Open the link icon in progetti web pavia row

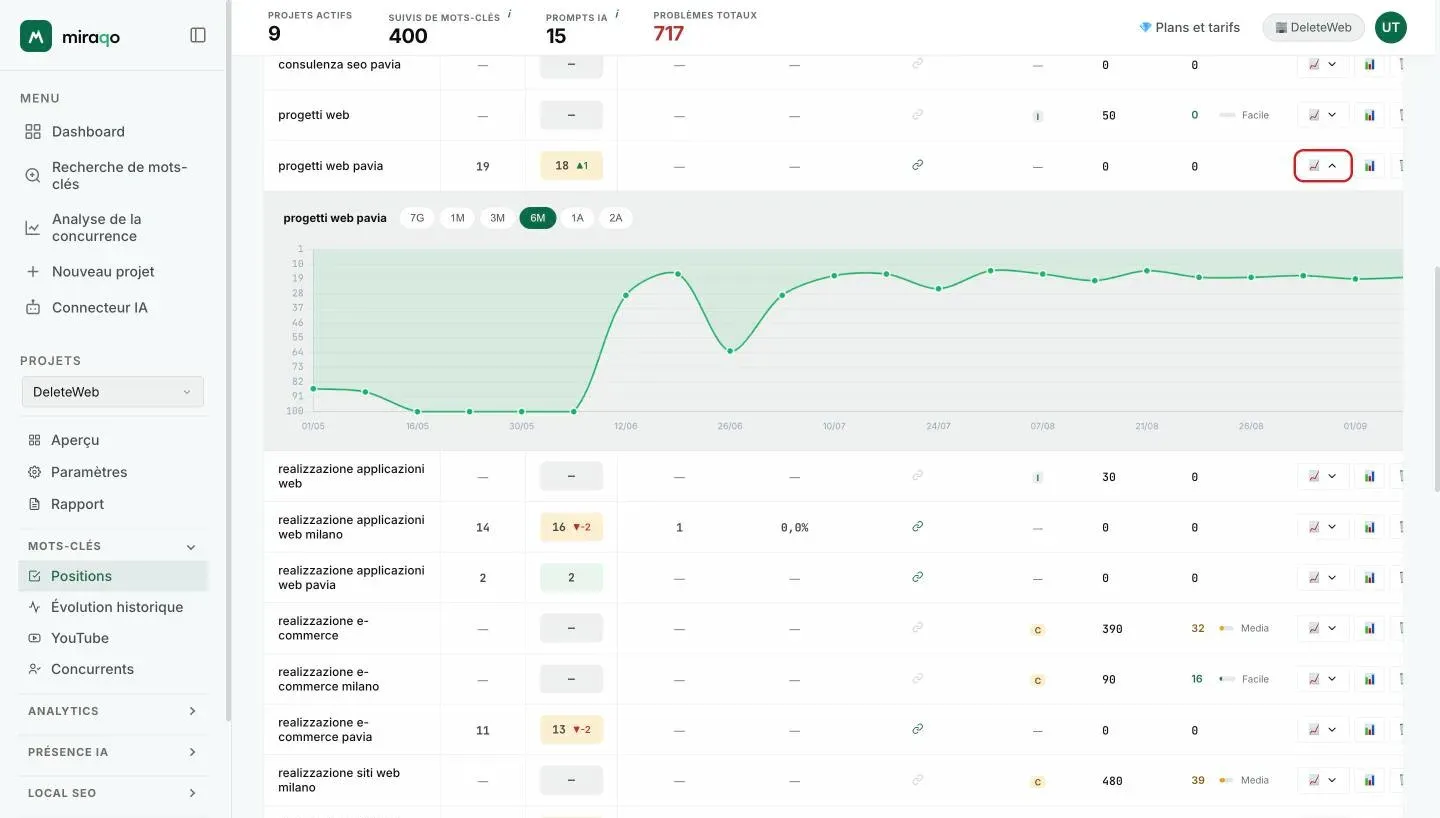(x=917, y=165)
